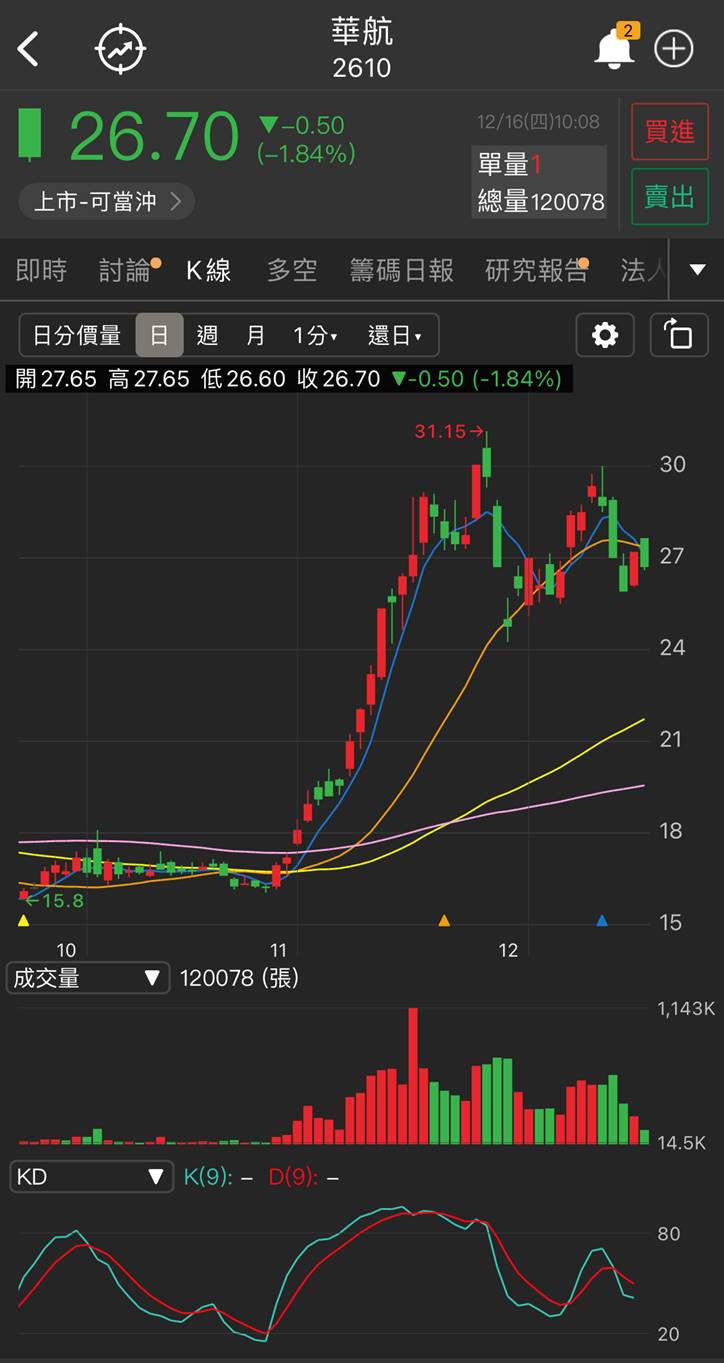This screenshot has height=1363, width=724.
Task: Open 上市-可當沖 info chip
Action: 106,201
